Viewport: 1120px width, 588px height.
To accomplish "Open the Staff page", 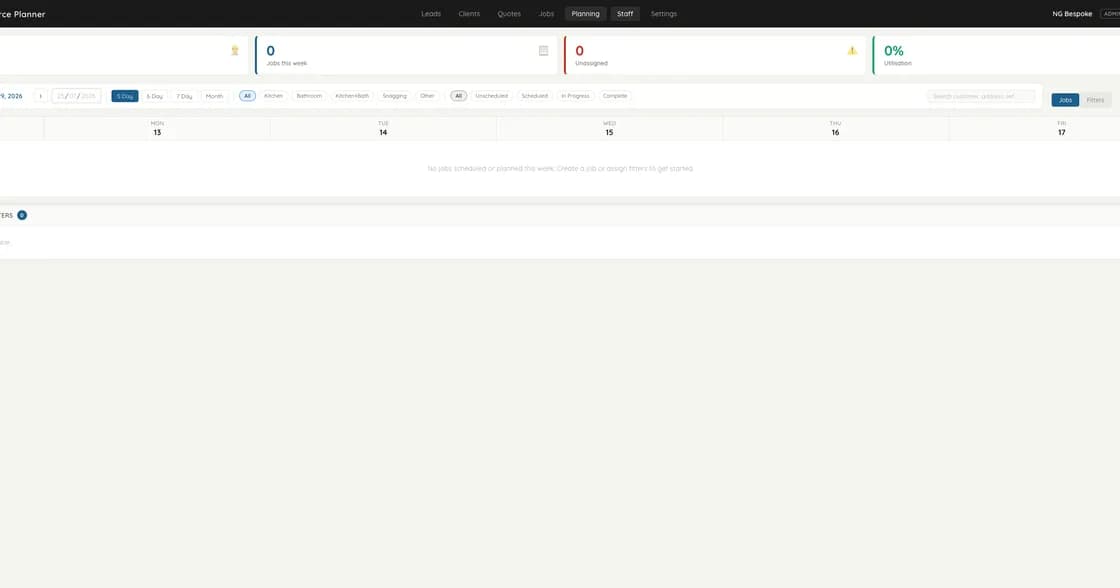I will coord(625,14).
